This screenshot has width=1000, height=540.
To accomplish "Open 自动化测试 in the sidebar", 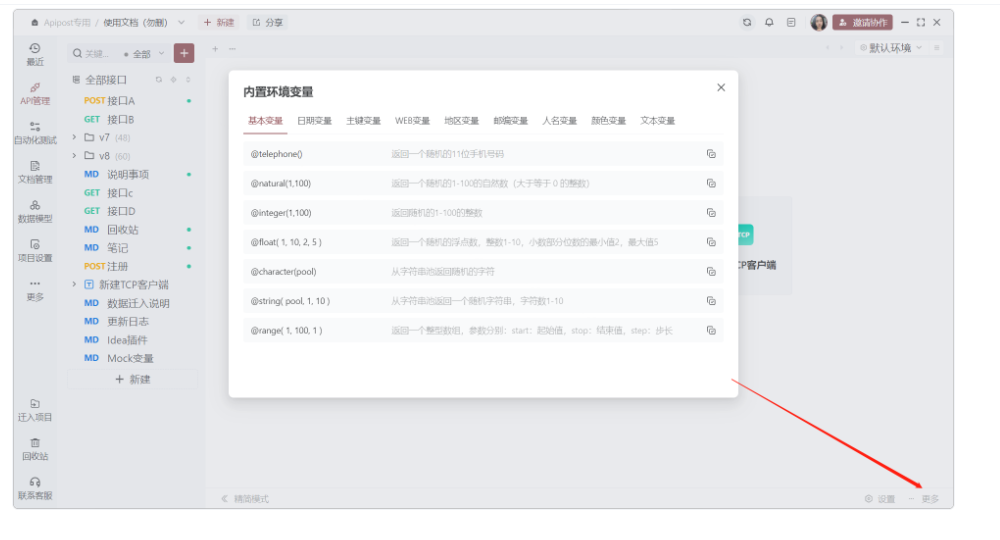I will click(x=35, y=133).
